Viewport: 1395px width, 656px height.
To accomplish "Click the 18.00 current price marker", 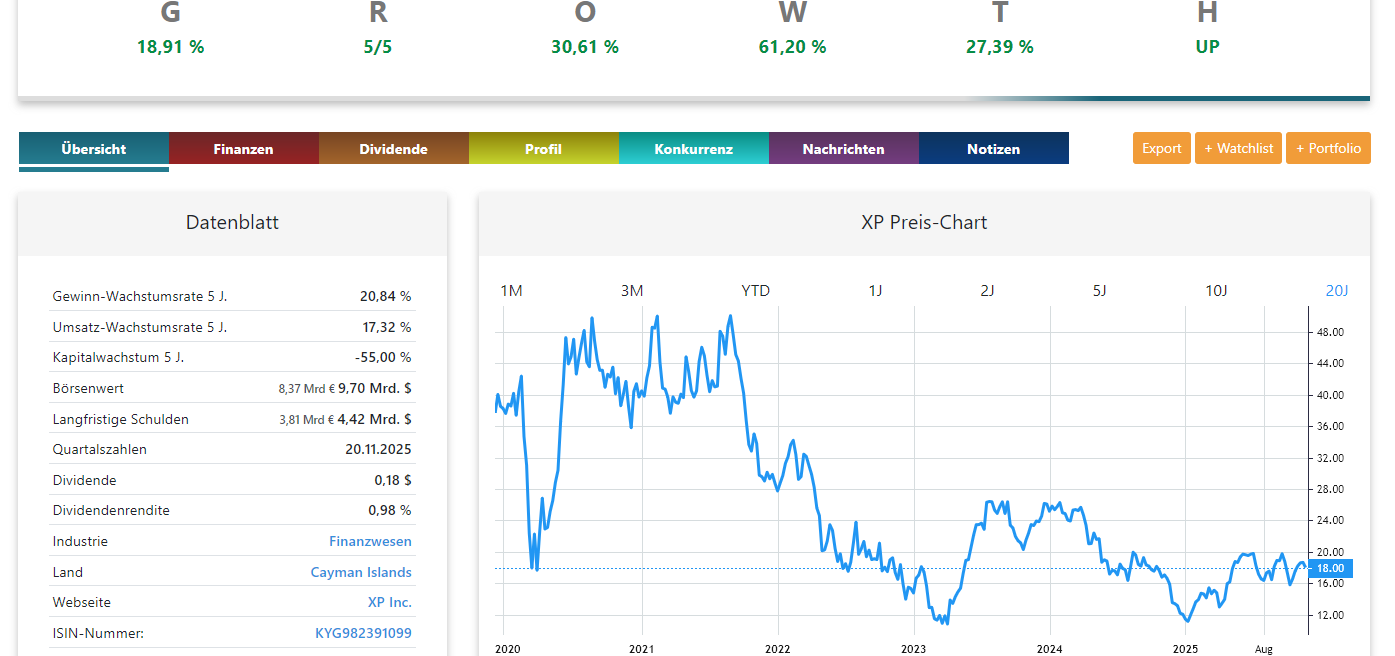I will click(x=1329, y=567).
